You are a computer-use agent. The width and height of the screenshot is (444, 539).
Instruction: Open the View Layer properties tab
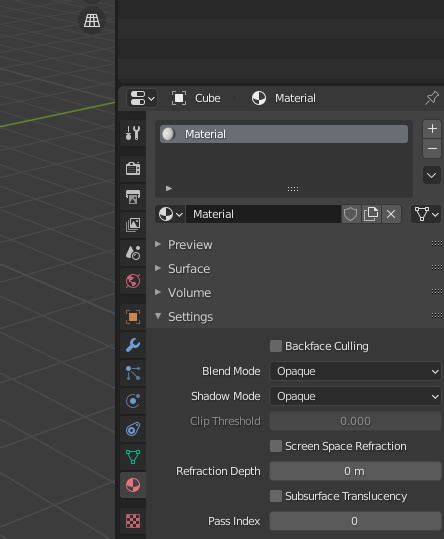[133, 225]
